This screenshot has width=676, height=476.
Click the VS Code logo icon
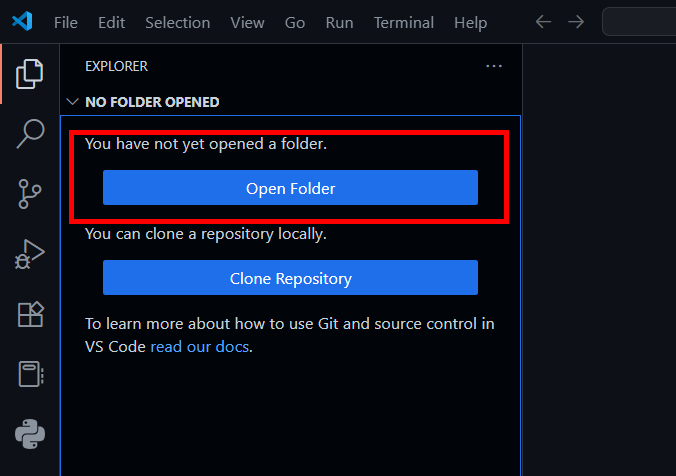[22, 21]
